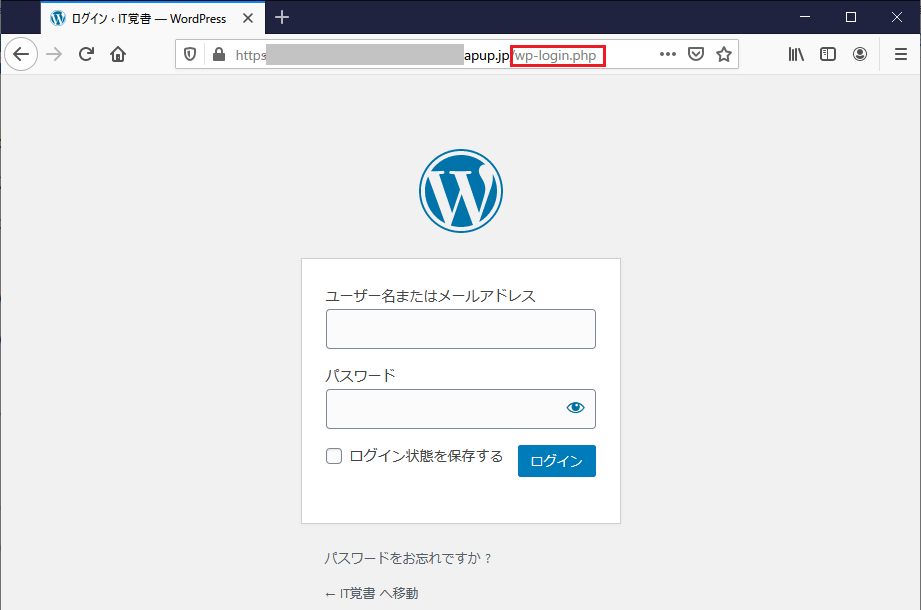Viewport: 921px width, 610px height.
Task: Select the ログイン ‹ IT覚書 WordPress tab
Action: tap(148, 18)
